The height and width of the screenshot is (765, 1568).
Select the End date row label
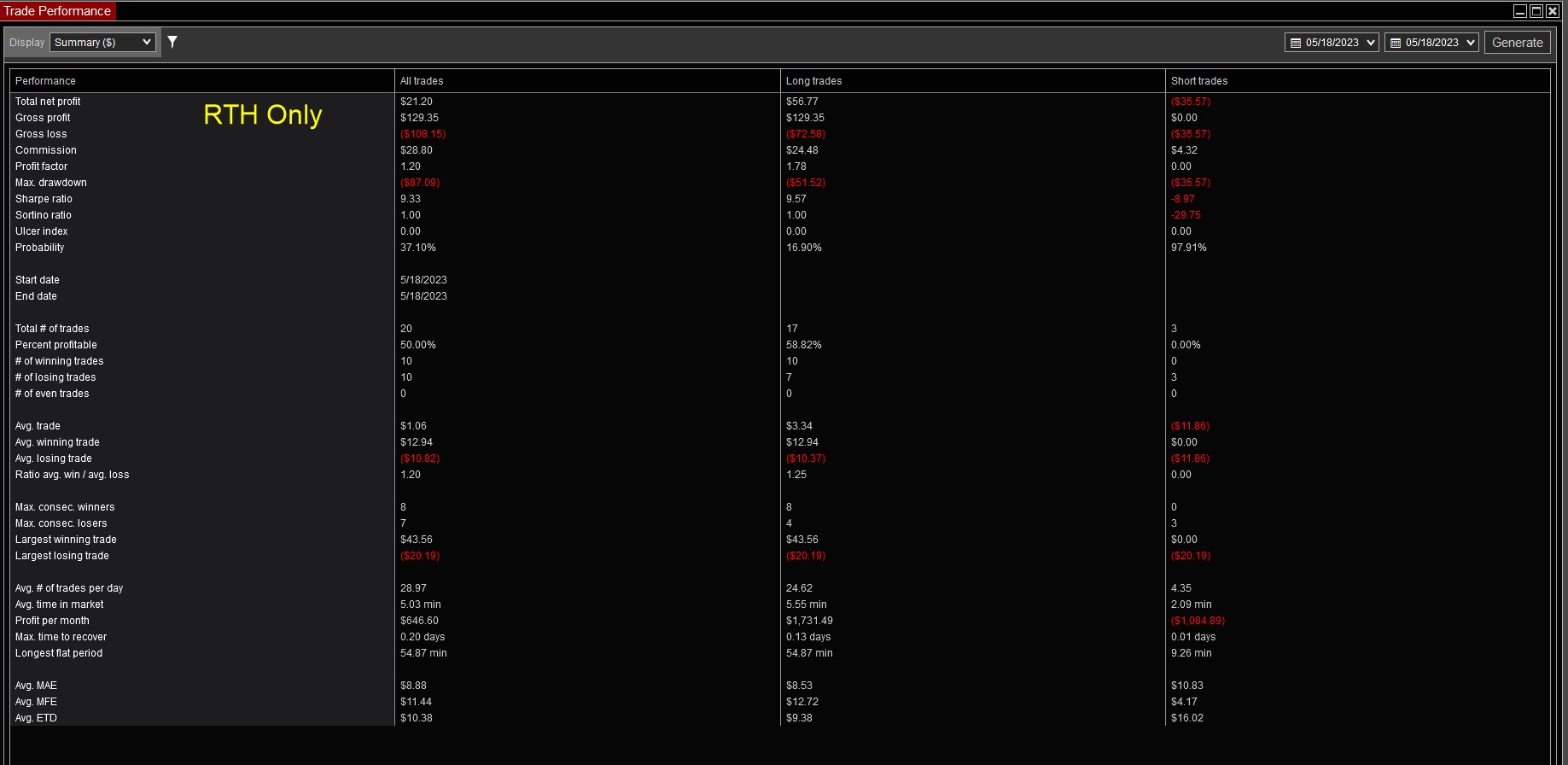pos(36,296)
